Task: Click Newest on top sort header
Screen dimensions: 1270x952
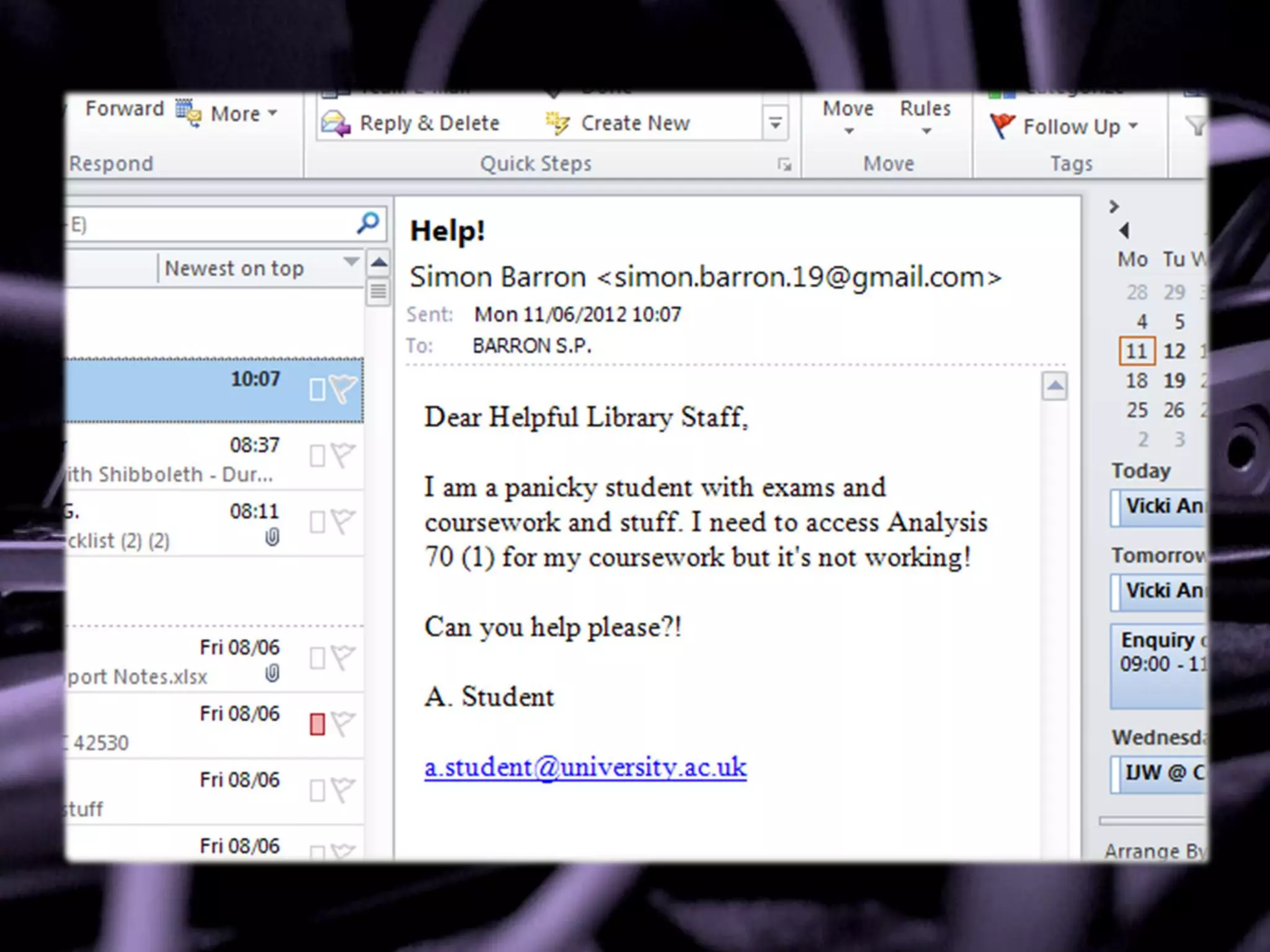Action: coord(234,268)
